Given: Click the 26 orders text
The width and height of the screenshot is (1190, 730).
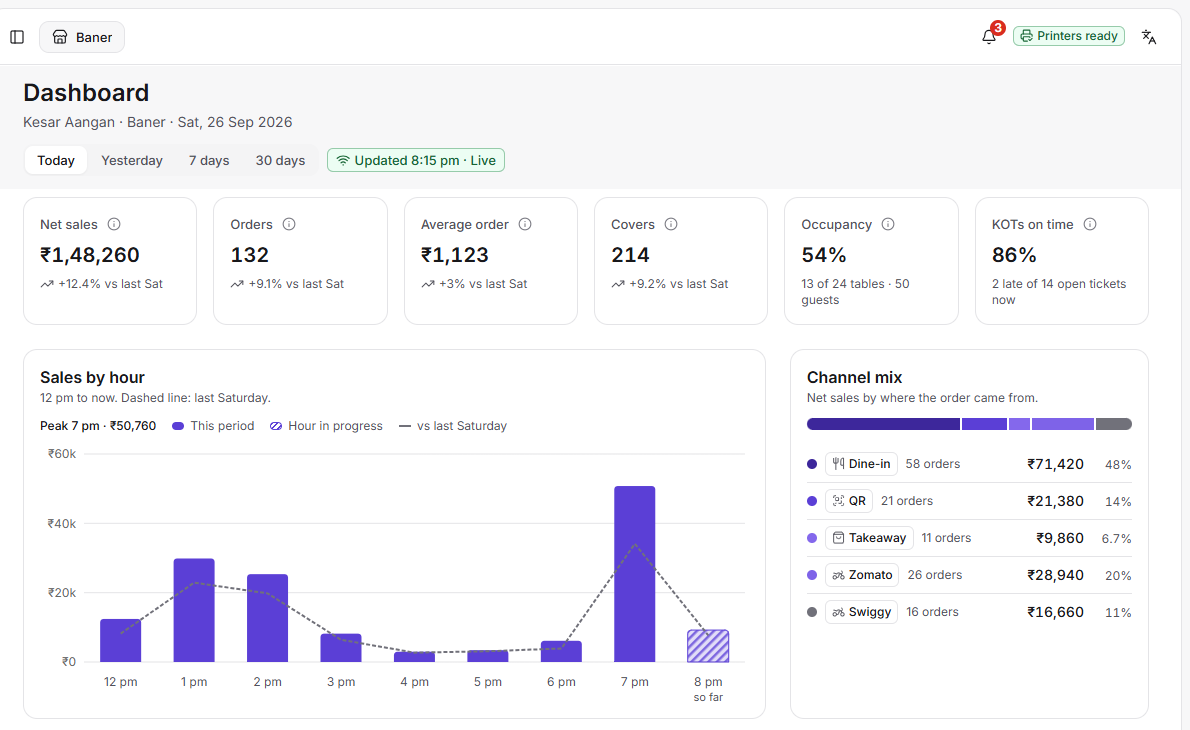Looking at the screenshot, I should tap(935, 575).
